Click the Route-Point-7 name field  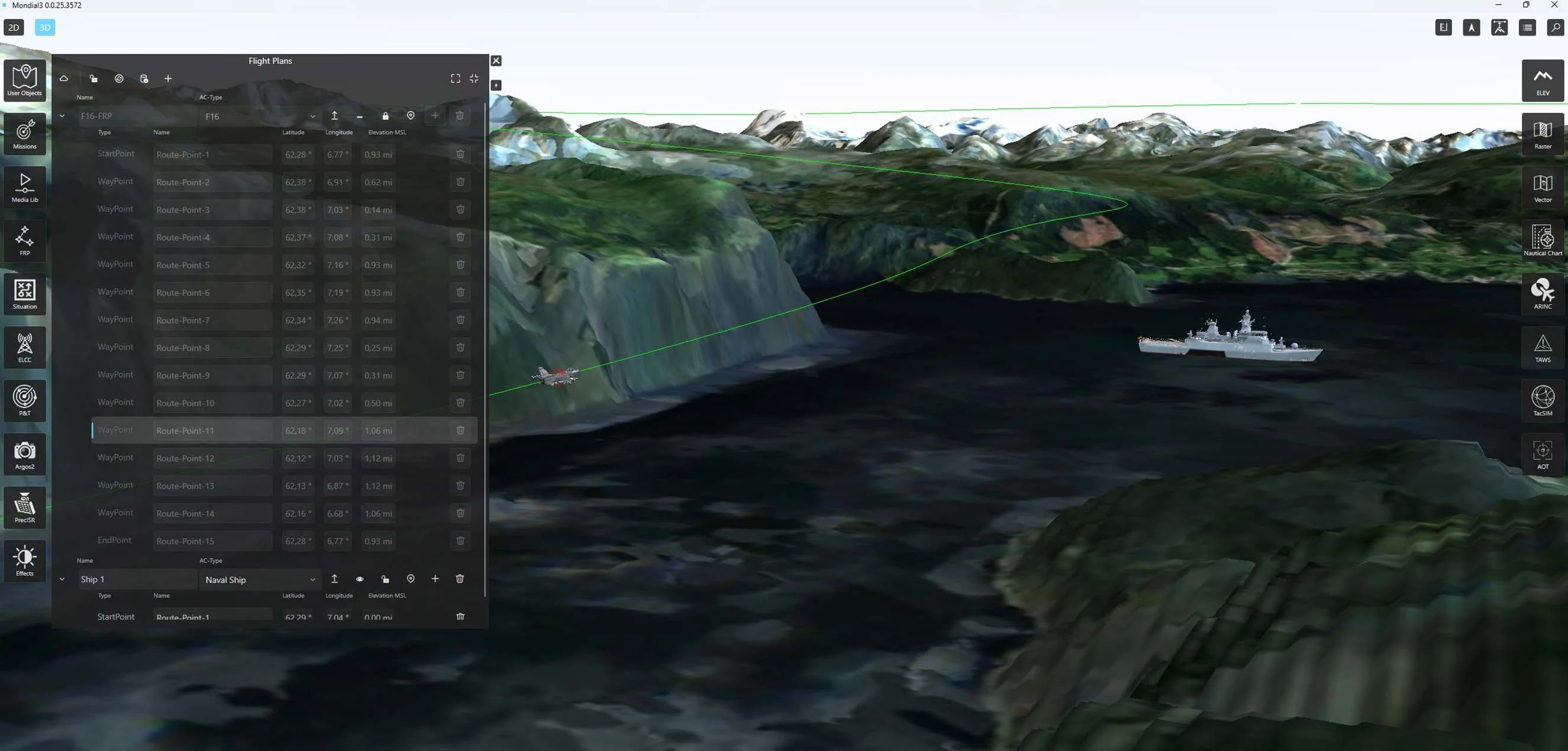coord(212,320)
